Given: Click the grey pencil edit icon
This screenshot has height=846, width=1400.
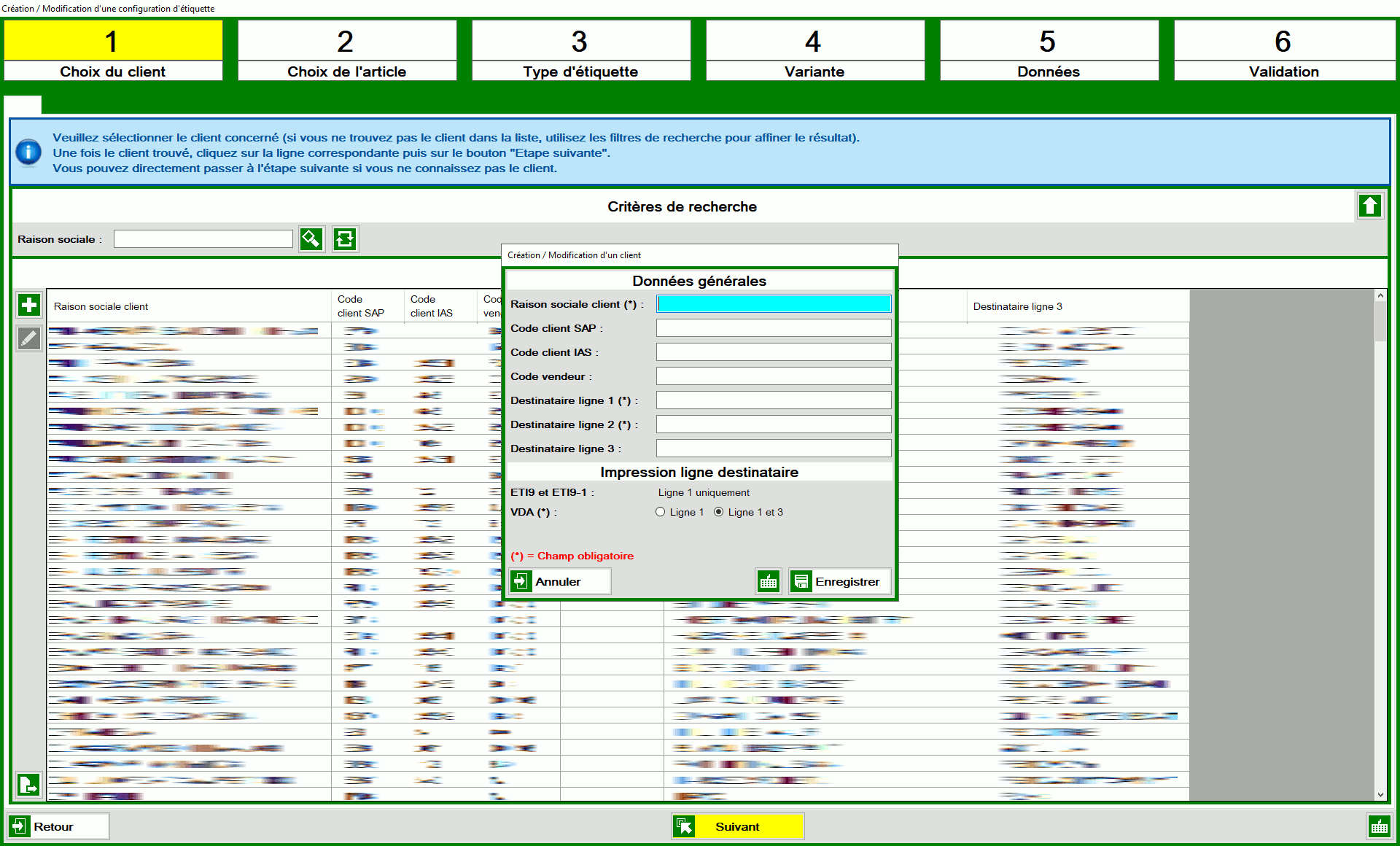Looking at the screenshot, I should [x=29, y=338].
